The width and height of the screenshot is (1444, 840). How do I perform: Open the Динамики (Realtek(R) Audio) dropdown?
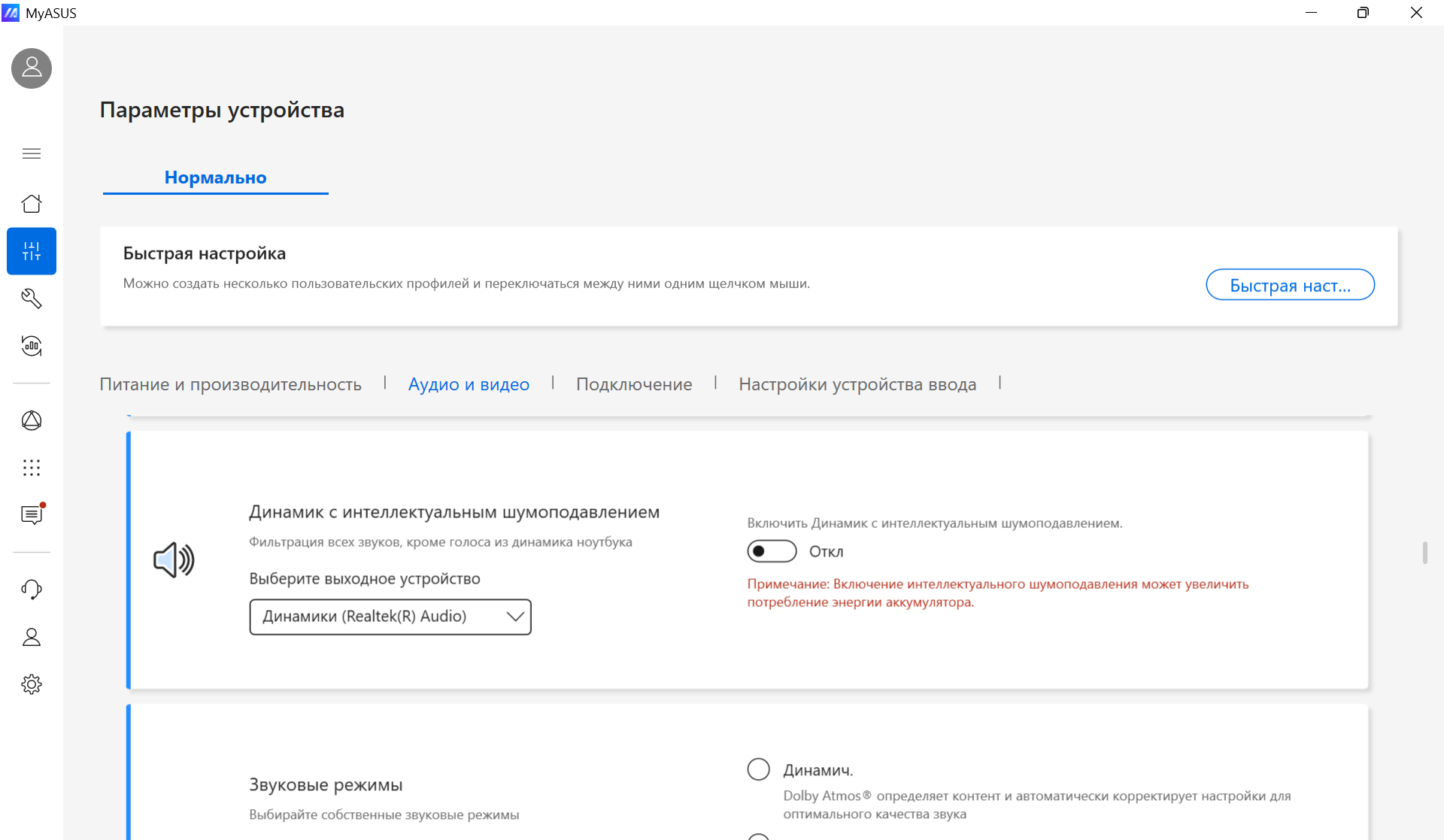tap(390, 617)
